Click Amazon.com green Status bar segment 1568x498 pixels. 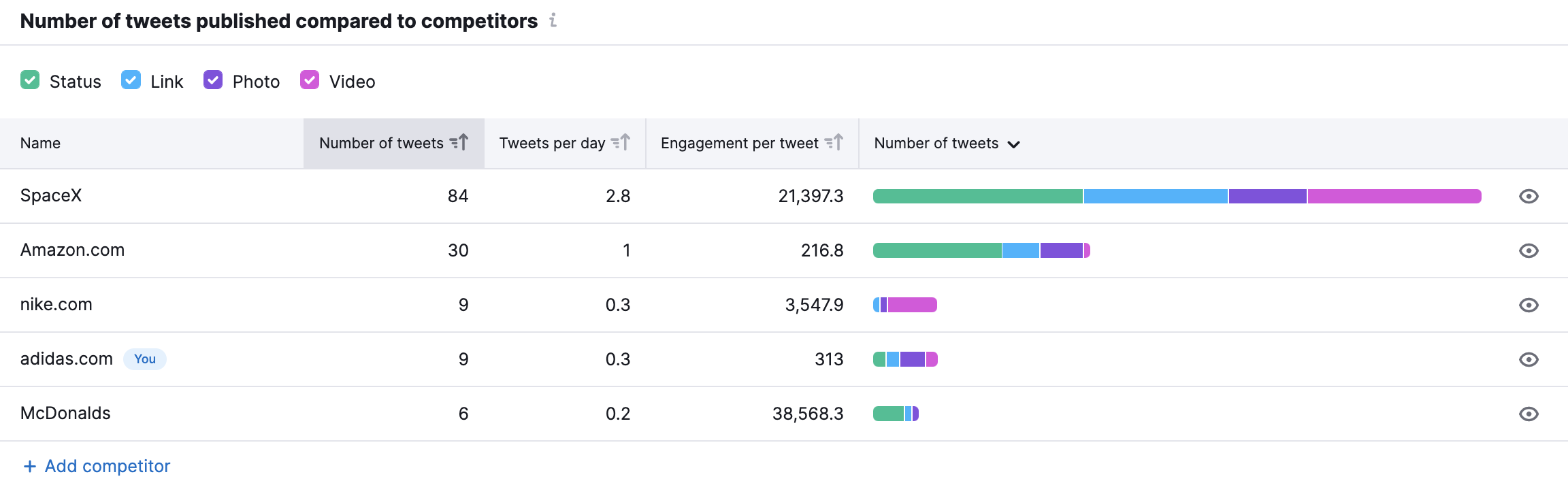tap(937, 251)
